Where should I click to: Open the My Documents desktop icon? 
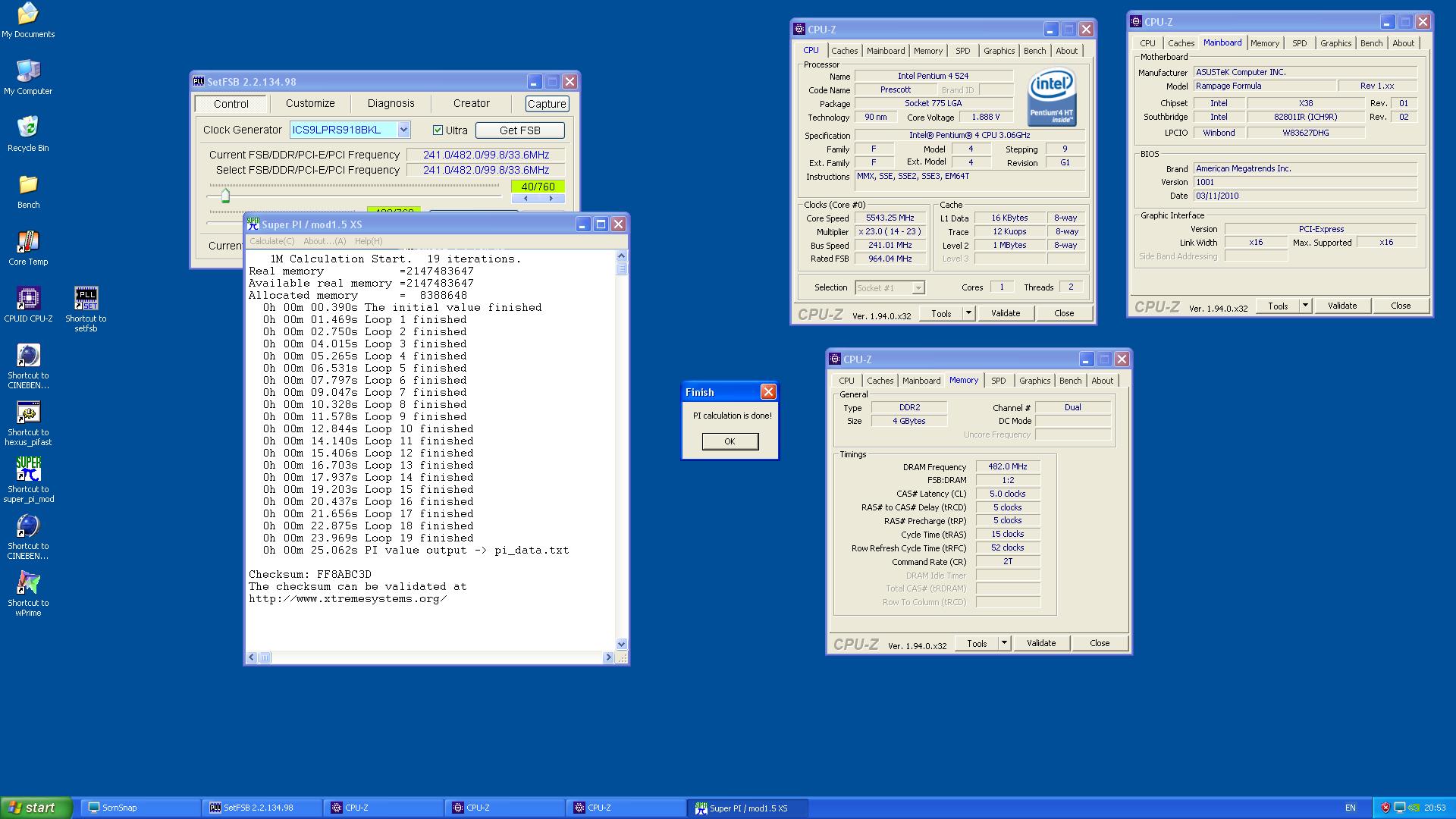pos(28,20)
